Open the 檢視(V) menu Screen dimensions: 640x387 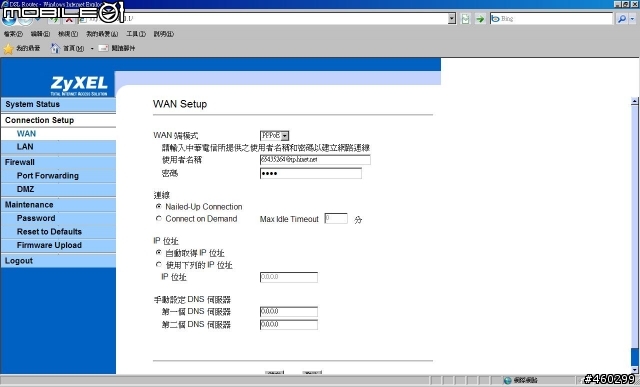click(x=68, y=34)
